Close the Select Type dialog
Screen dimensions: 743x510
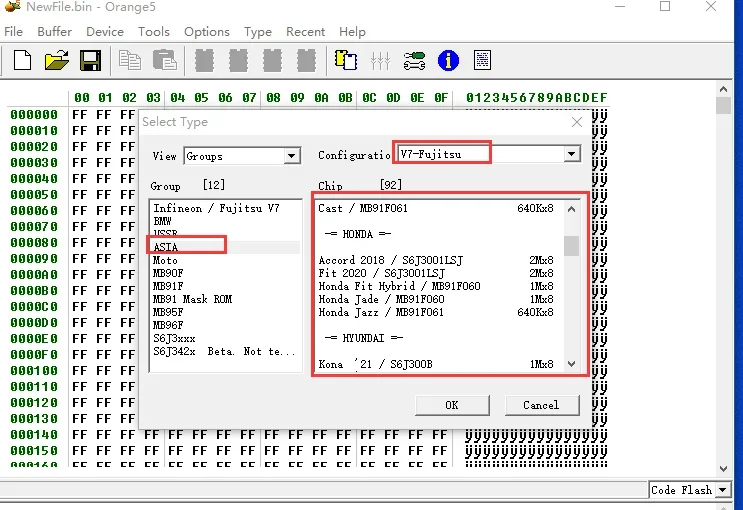coord(577,122)
